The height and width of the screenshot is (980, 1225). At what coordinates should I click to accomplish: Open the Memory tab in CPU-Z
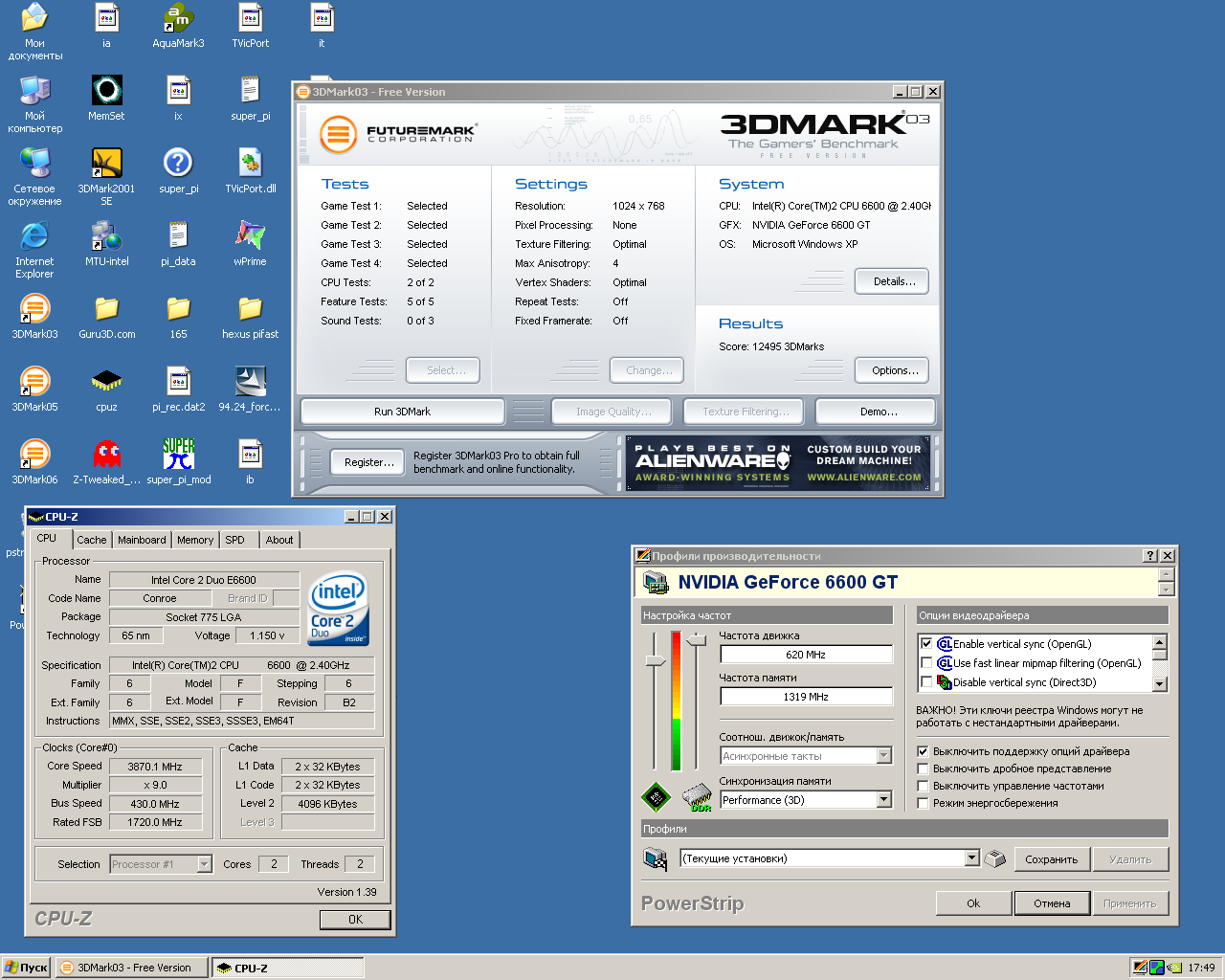tap(195, 540)
